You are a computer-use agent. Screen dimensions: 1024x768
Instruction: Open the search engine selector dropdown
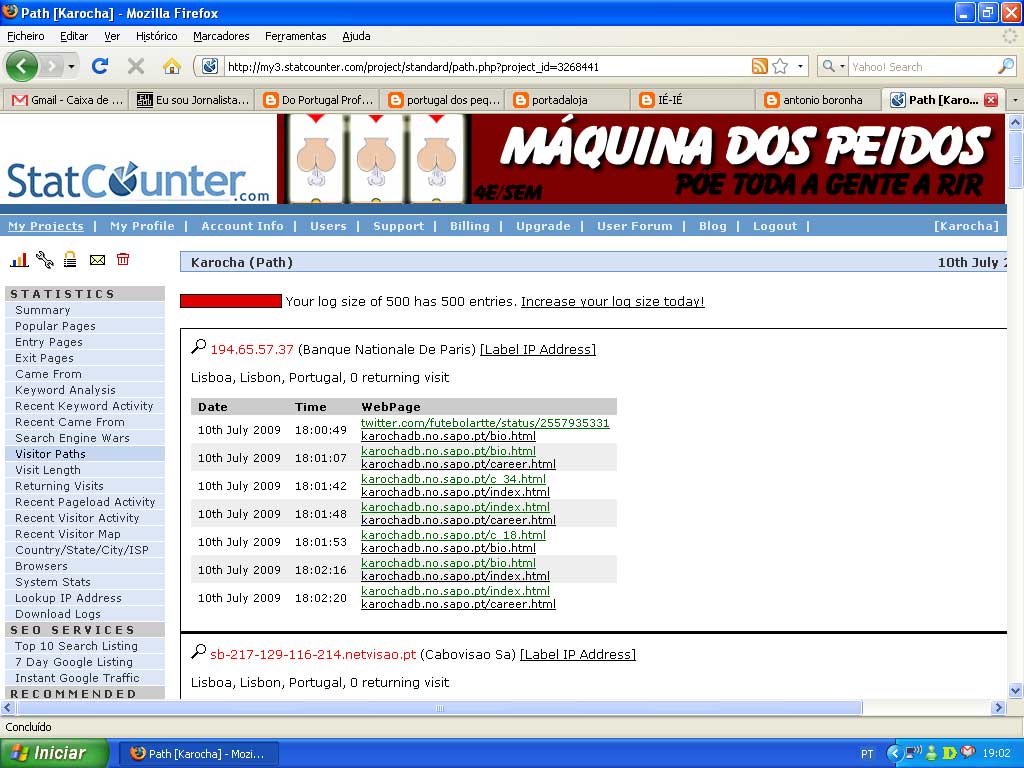(832, 66)
